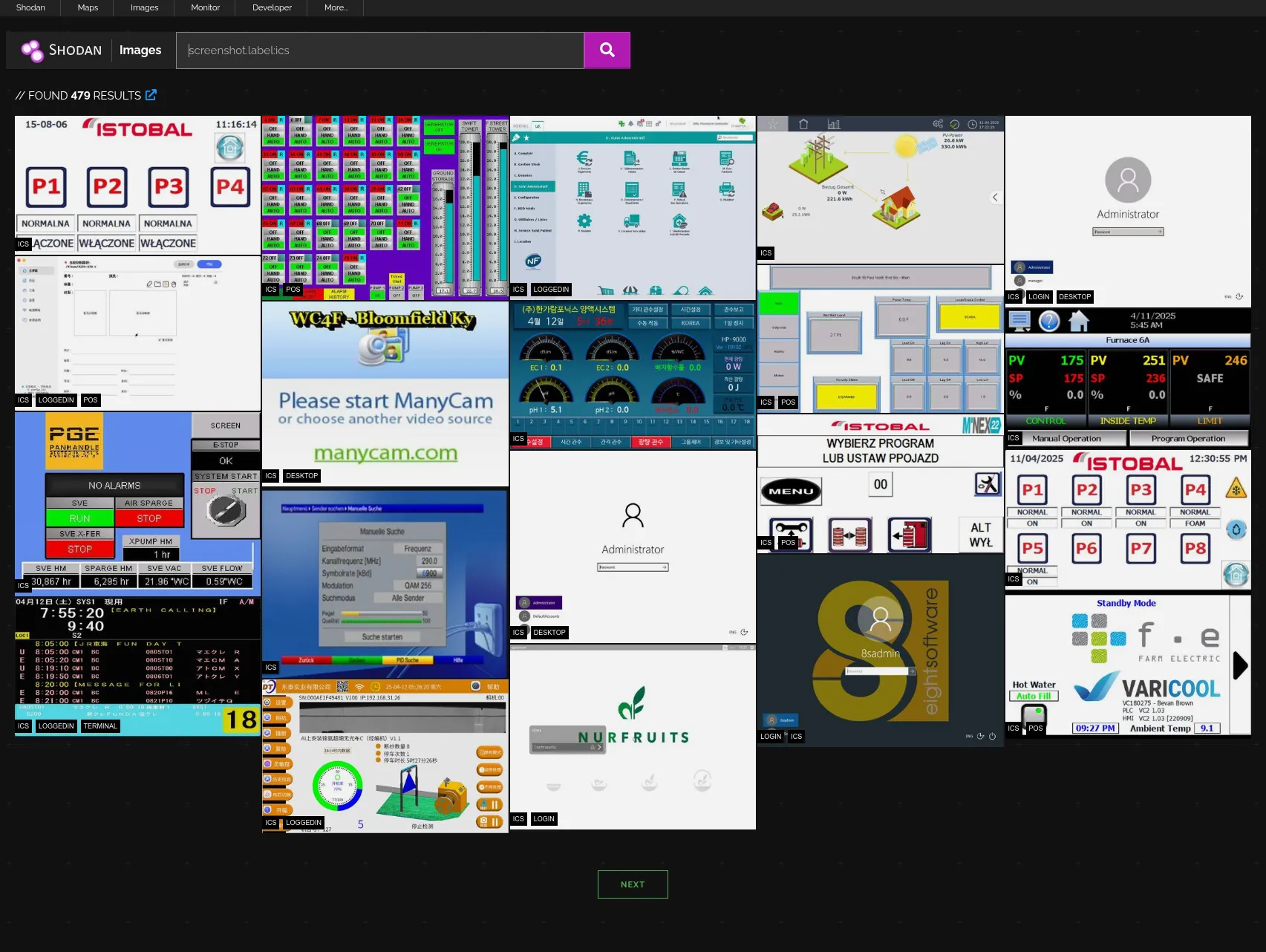The image size is (1266, 952).
Task: Select the Images tab next to the Shodan logo
Action: [x=140, y=50]
